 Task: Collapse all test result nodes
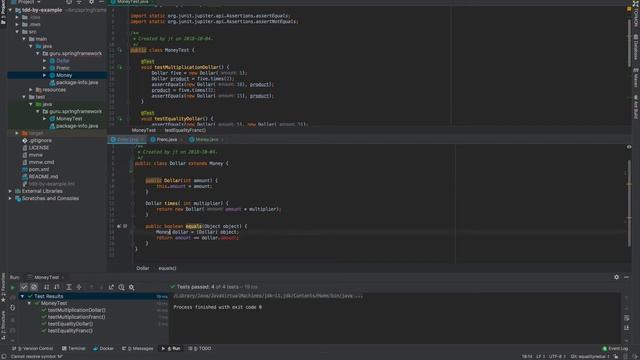coord(79,287)
